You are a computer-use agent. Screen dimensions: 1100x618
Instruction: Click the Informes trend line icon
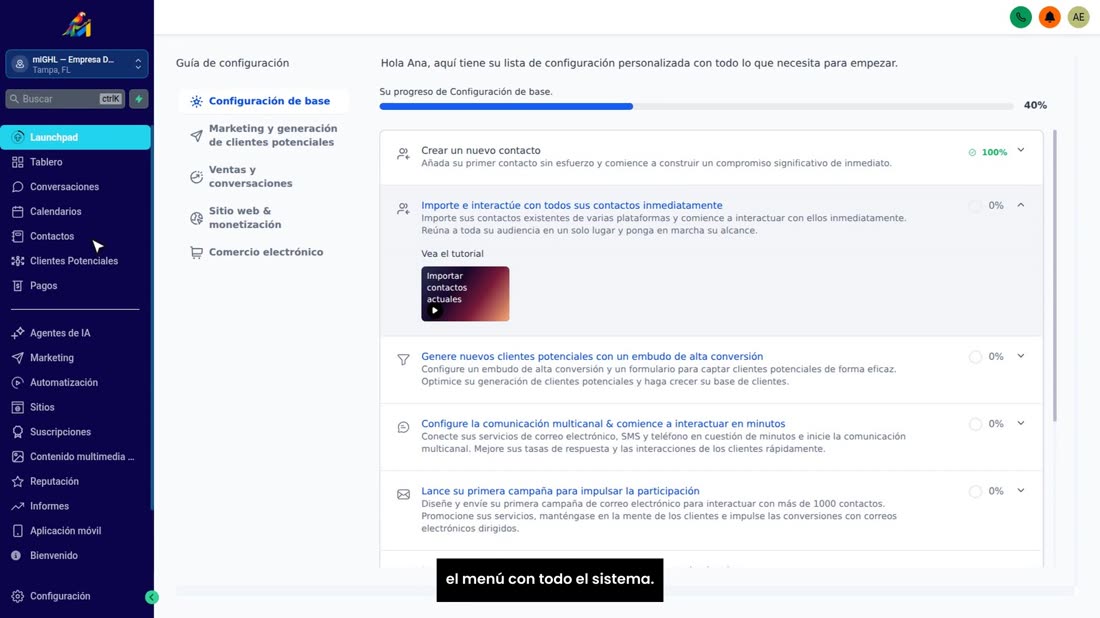[x=18, y=506]
